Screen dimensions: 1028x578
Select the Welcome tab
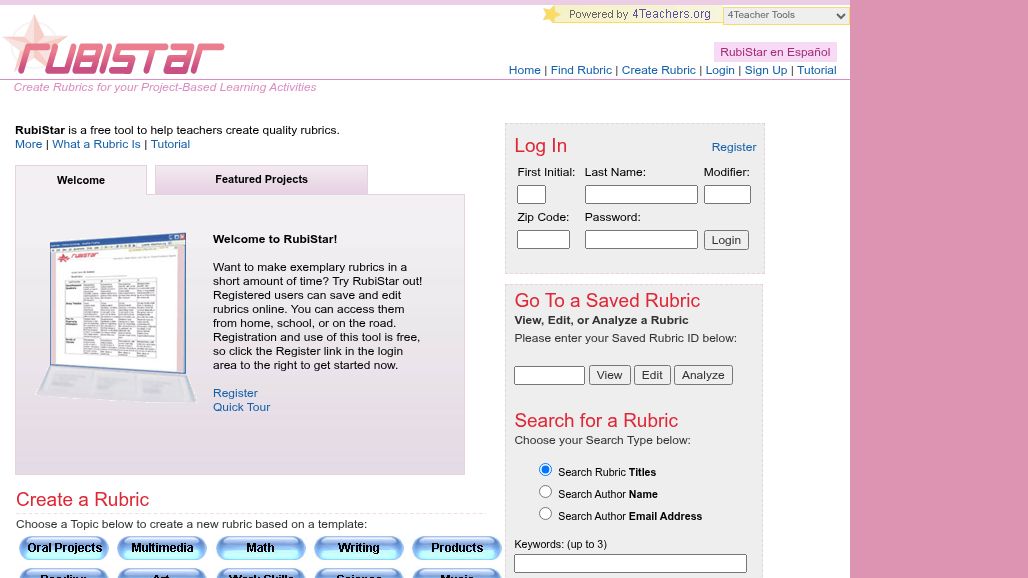pyautogui.click(x=81, y=180)
